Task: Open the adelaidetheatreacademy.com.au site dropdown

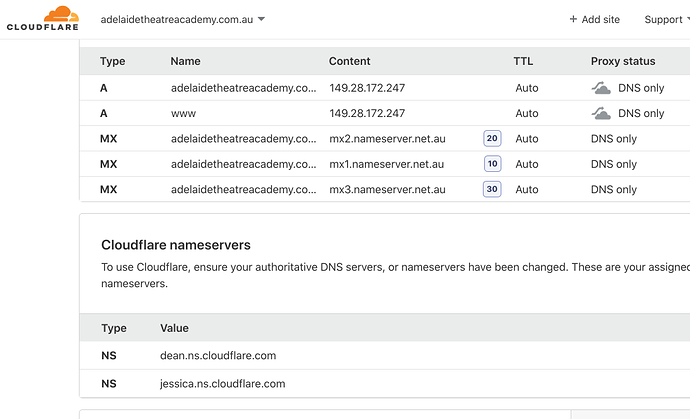Action: point(183,19)
